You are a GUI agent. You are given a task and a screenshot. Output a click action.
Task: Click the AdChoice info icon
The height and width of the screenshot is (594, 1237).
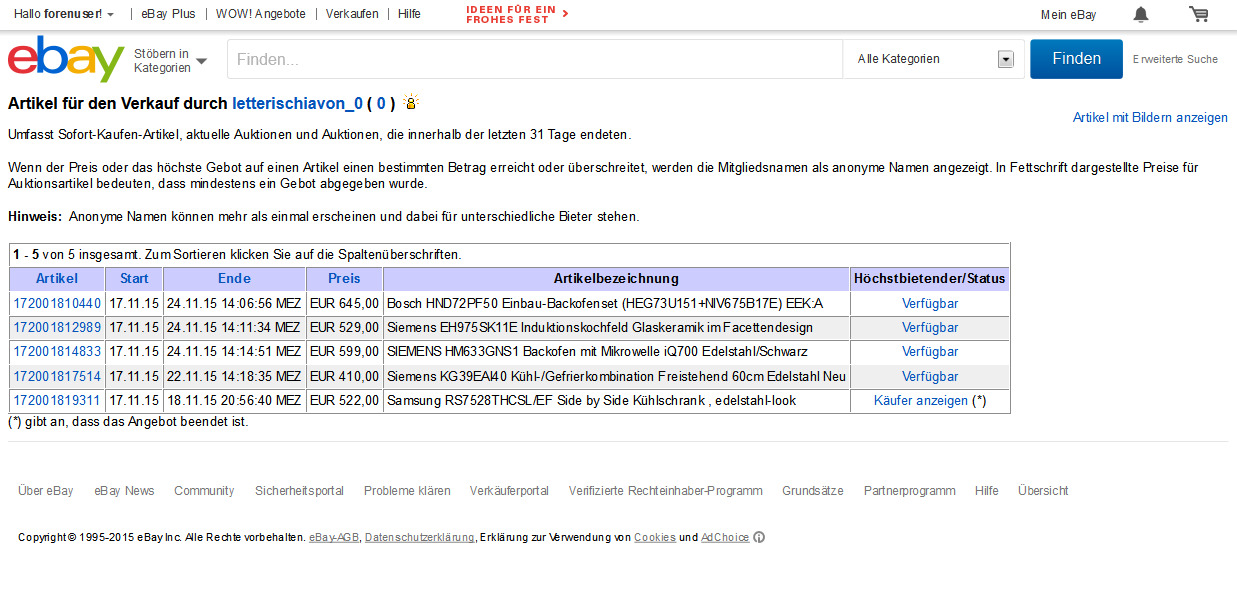(x=759, y=538)
